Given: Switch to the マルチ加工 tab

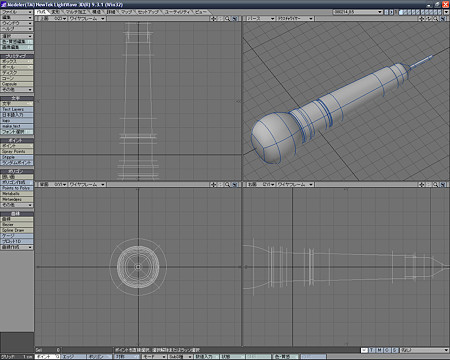Looking at the screenshot, I should click(x=76, y=12).
